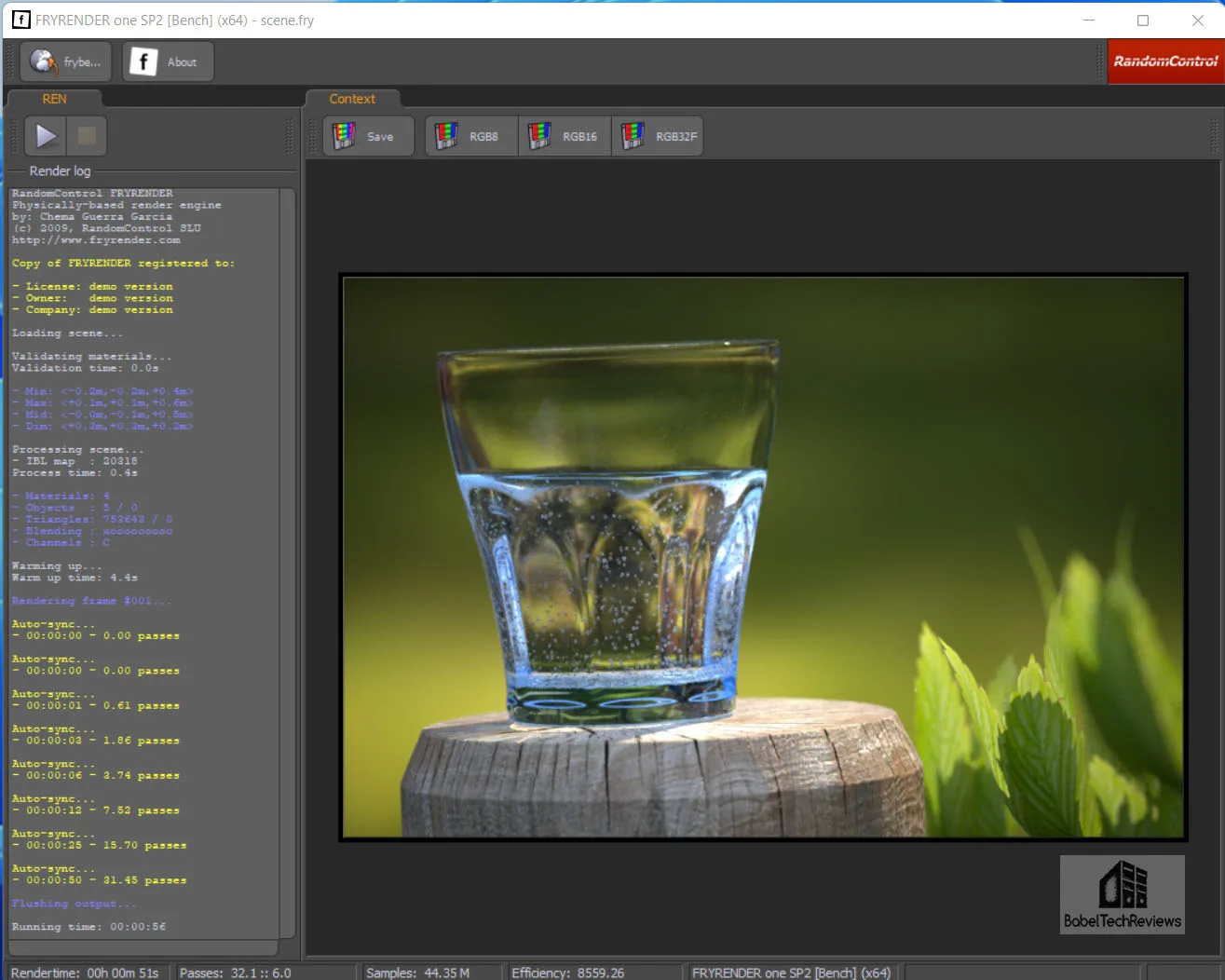1225x980 pixels.
Task: Click the http://www.fryrender.com log line
Action: coord(96,240)
